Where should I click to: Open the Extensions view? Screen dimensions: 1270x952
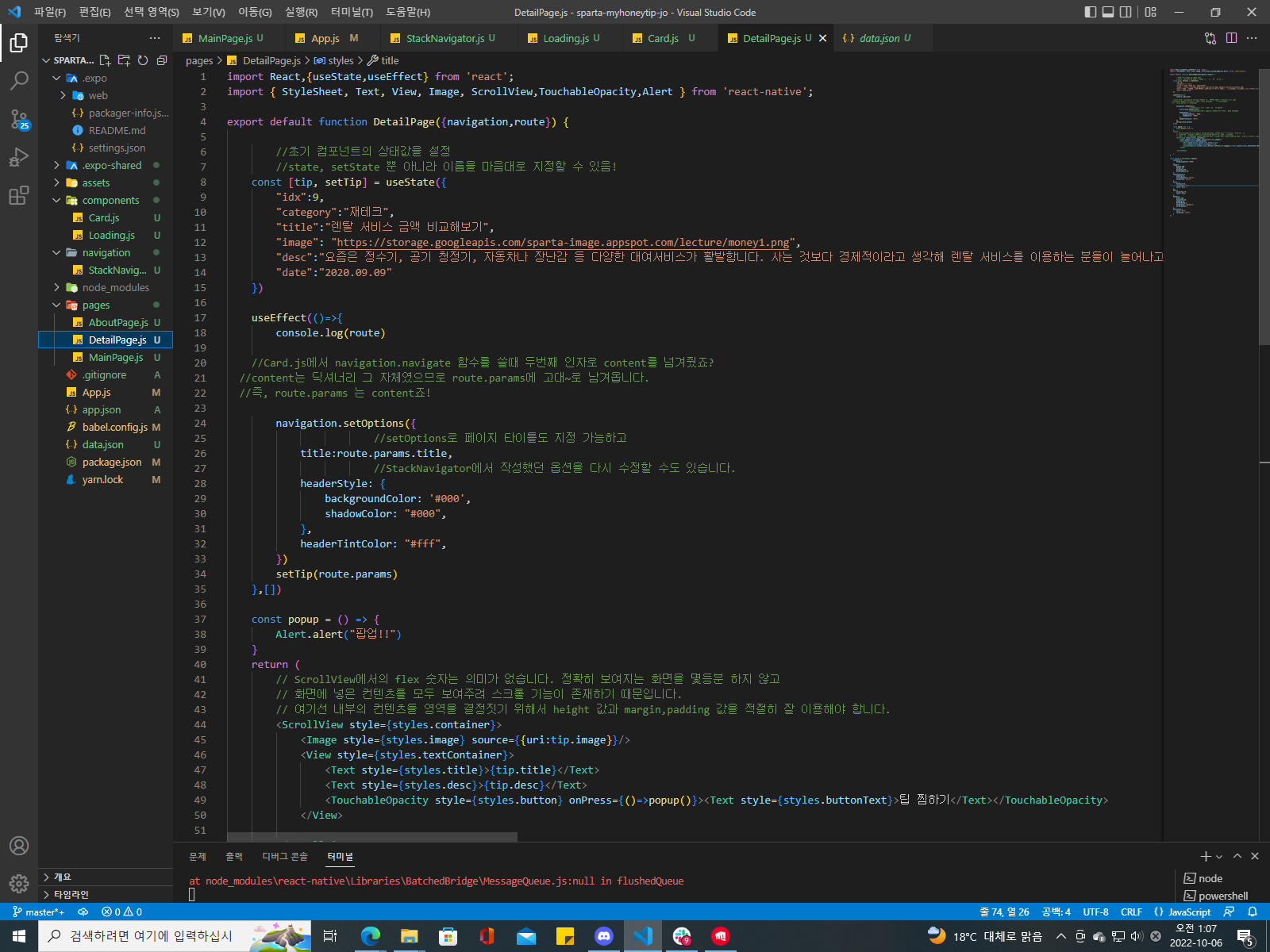[19, 195]
